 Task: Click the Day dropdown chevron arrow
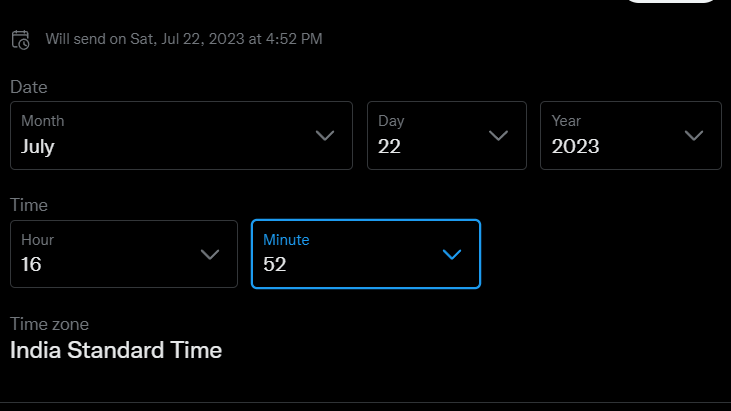498,136
